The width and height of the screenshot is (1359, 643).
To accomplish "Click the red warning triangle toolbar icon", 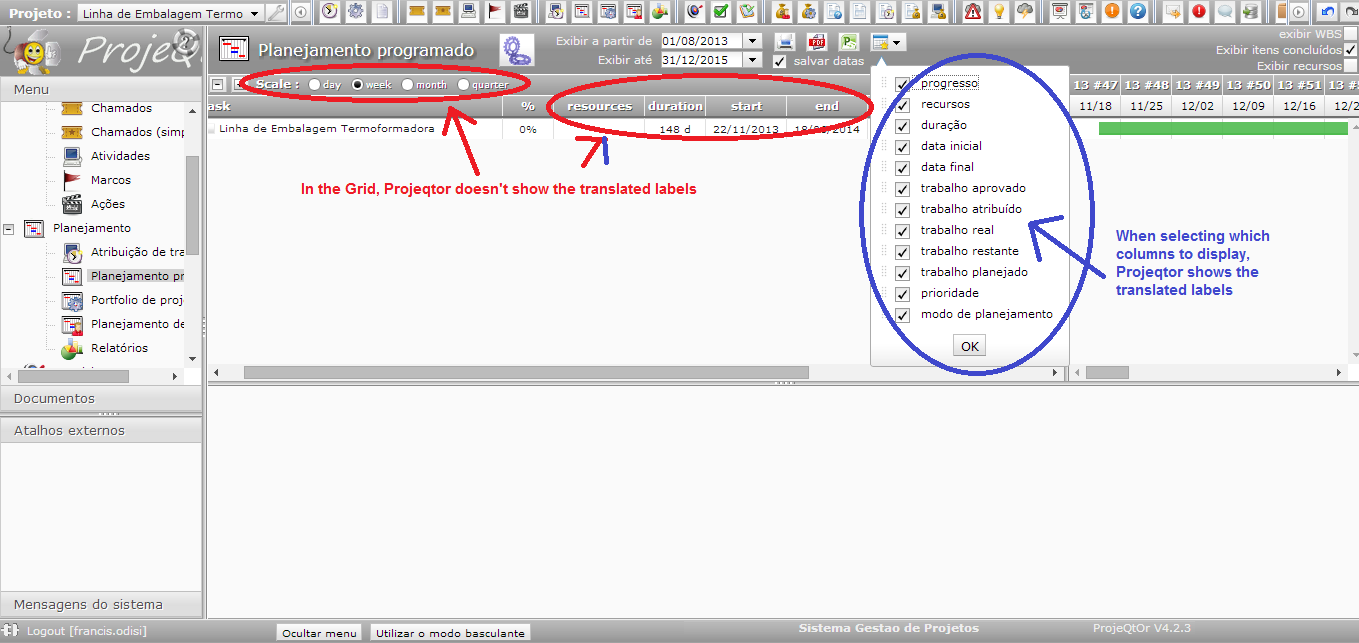I will pyautogui.click(x=973, y=12).
